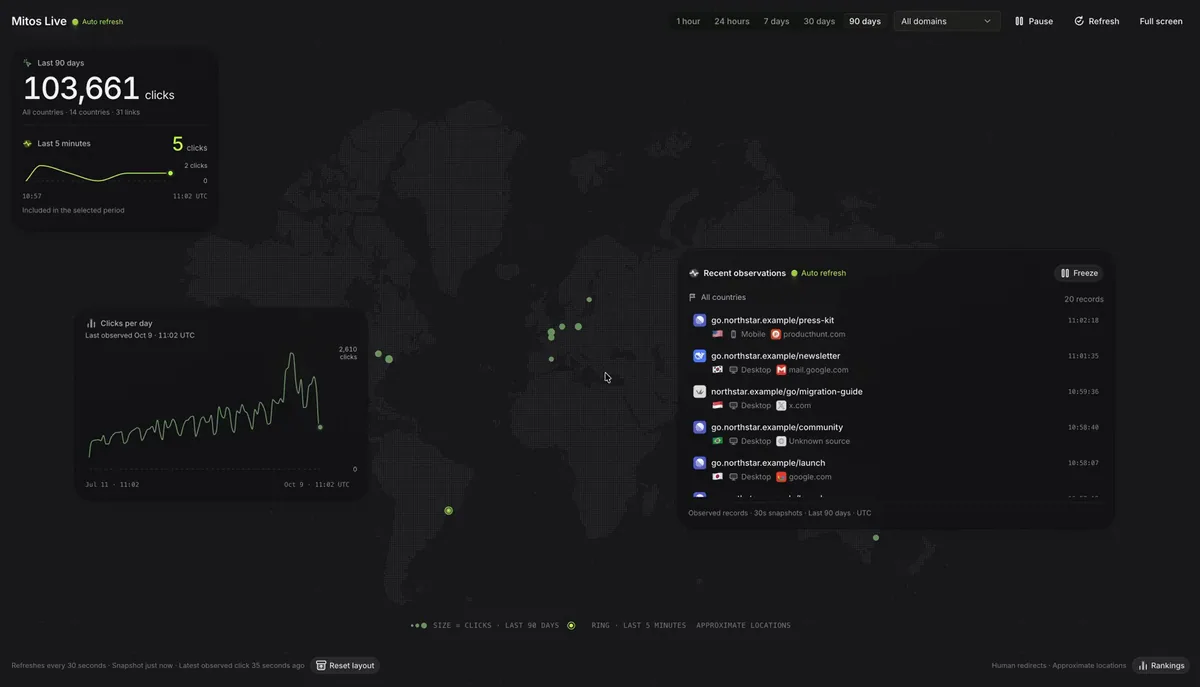The image size is (1200, 687).
Task: Click the South America ringed map dot
Action: coord(448,510)
